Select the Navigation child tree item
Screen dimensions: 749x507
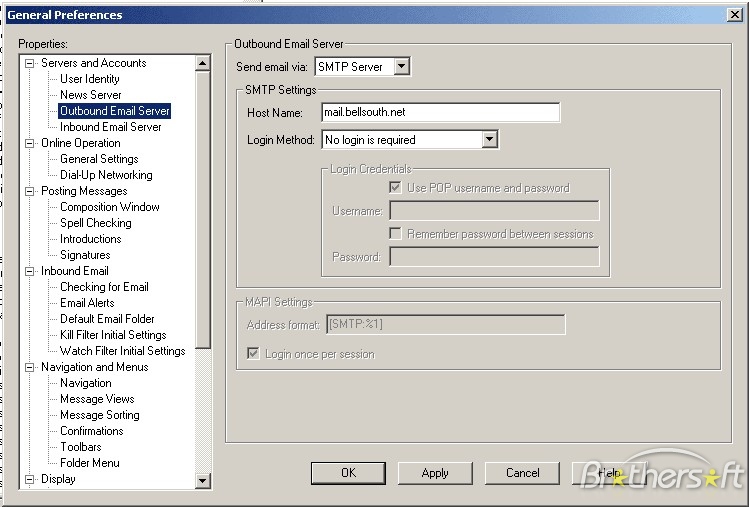pyautogui.click(x=86, y=383)
